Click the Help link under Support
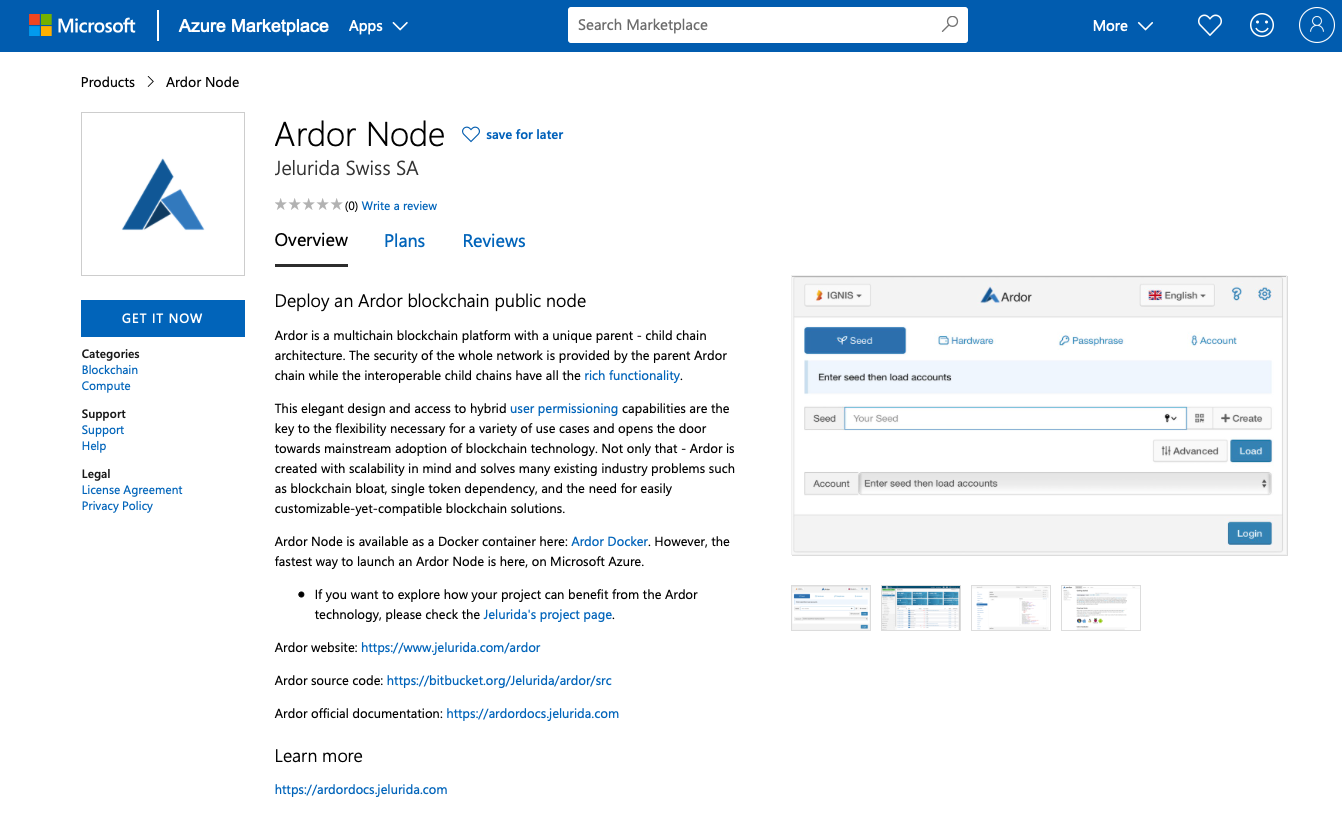 [x=93, y=446]
